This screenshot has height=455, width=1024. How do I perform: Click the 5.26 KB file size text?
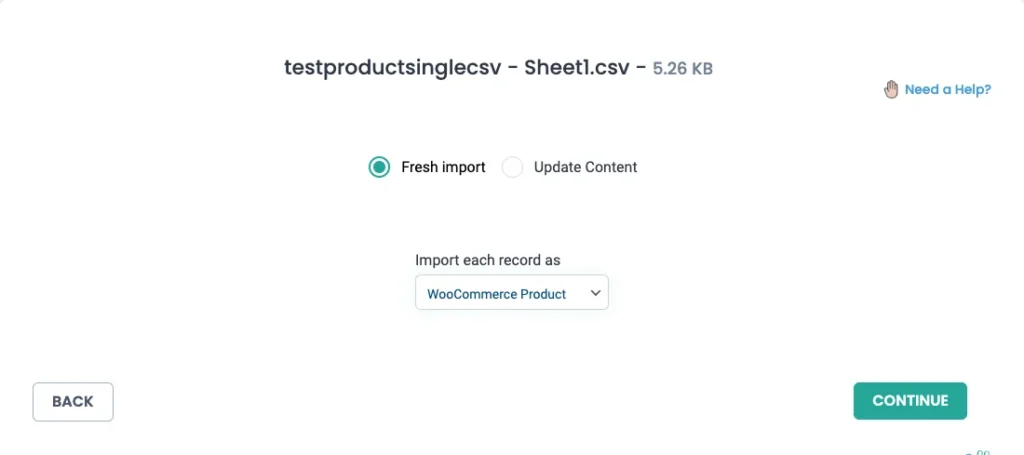683,69
